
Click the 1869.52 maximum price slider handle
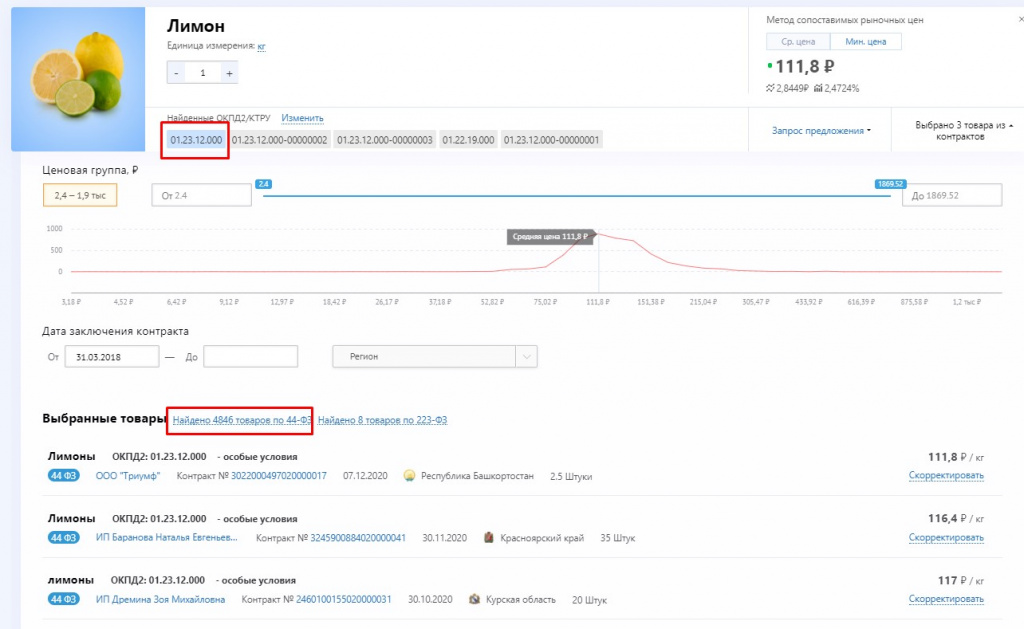click(x=890, y=185)
